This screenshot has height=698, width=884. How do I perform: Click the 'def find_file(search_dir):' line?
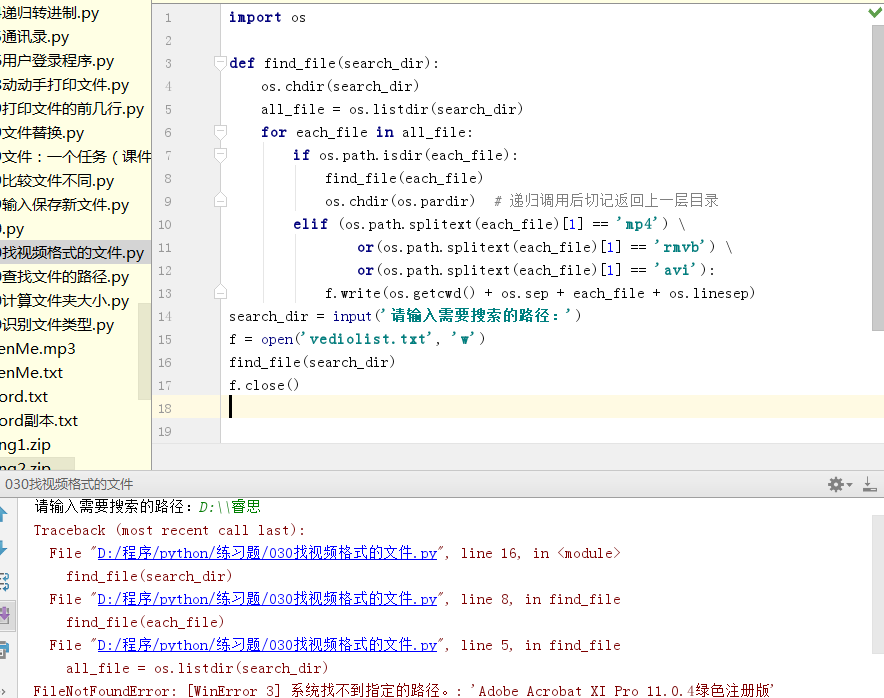[334, 63]
